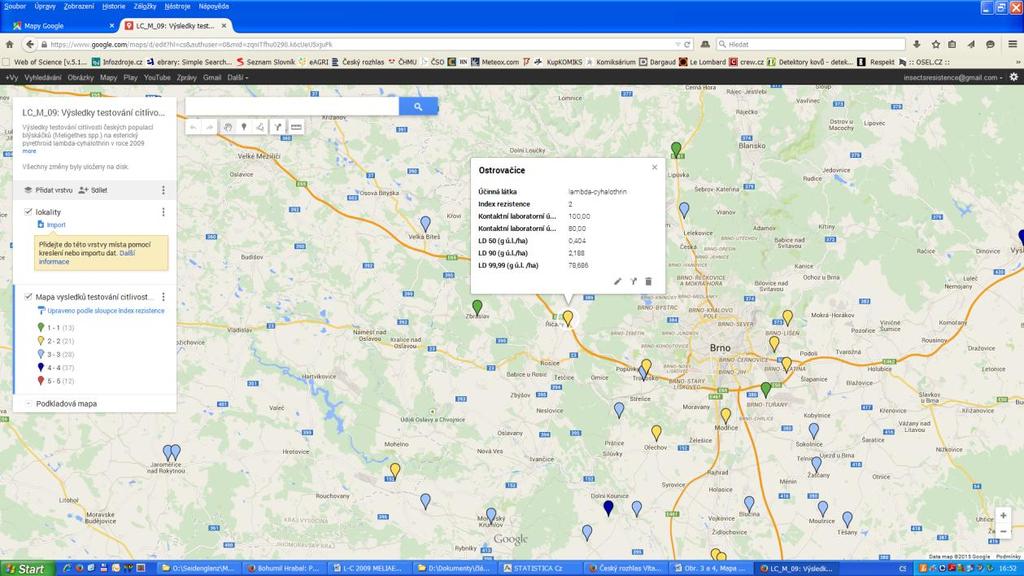Screen dimensions: 1024x576
Task: Click the Import link under lokality
Action: 52,225
